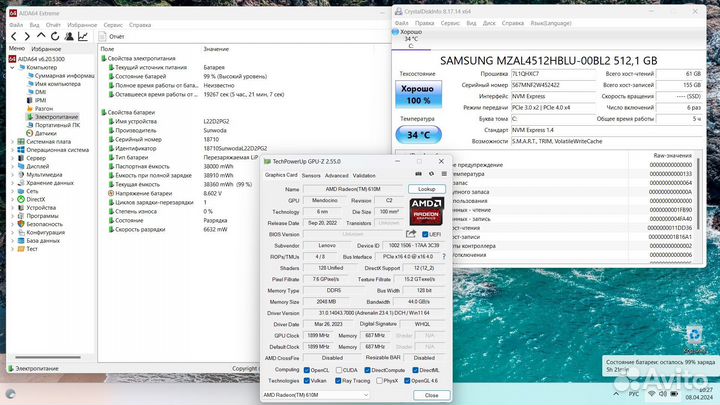Click the SMART list vertical scrollbar
Screen dimensions: 720x405
coord(698,194)
